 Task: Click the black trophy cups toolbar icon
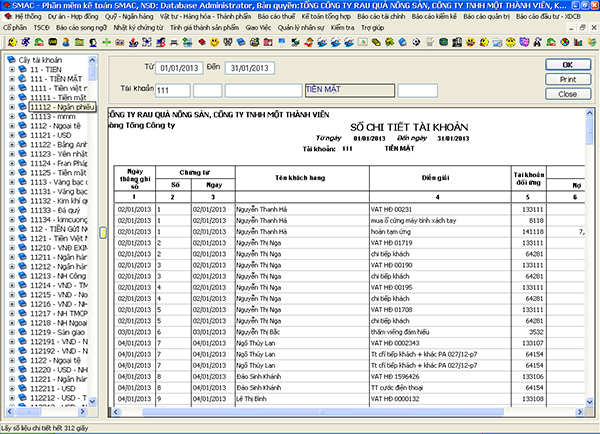click(228, 42)
